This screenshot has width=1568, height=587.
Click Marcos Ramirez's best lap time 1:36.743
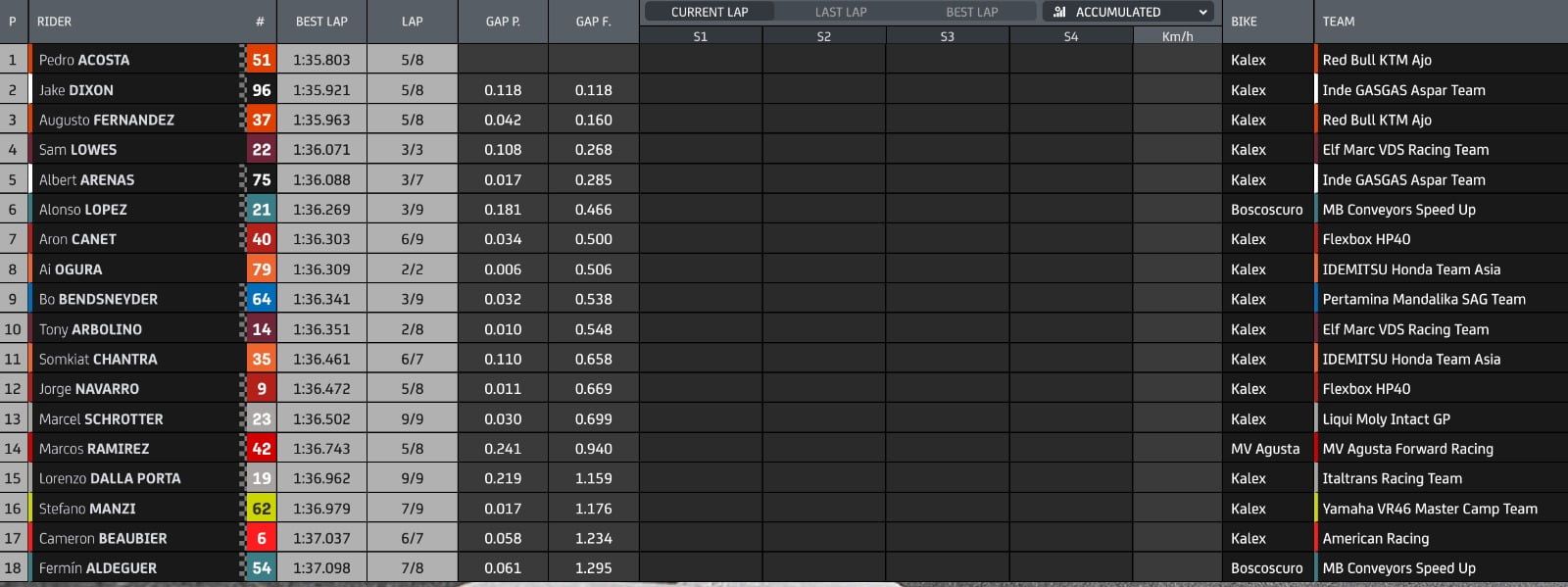click(320, 449)
